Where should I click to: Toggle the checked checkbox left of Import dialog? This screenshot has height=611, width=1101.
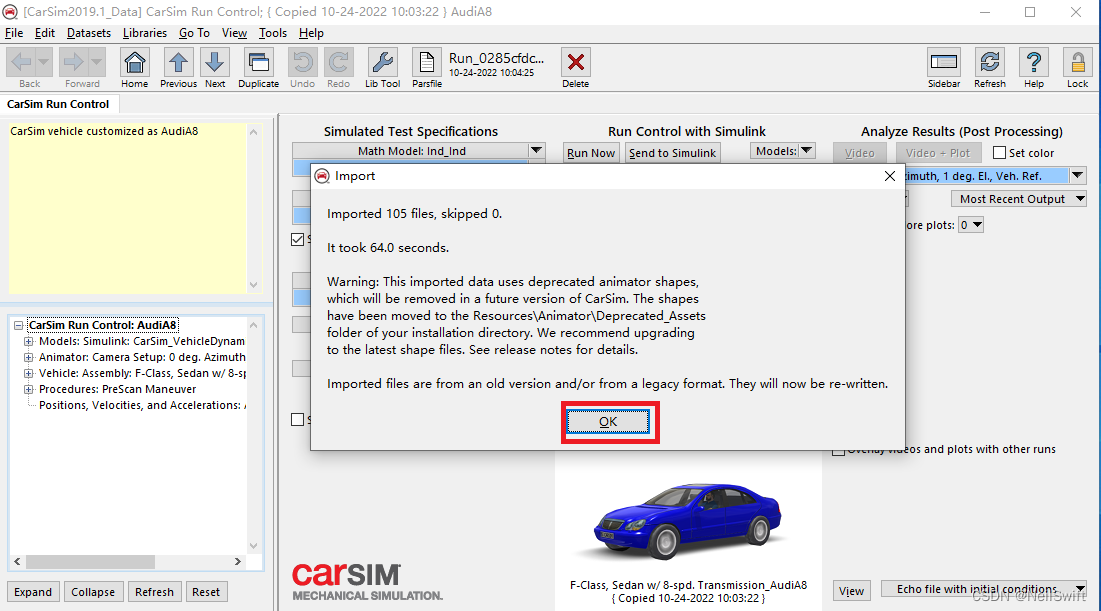click(x=298, y=239)
